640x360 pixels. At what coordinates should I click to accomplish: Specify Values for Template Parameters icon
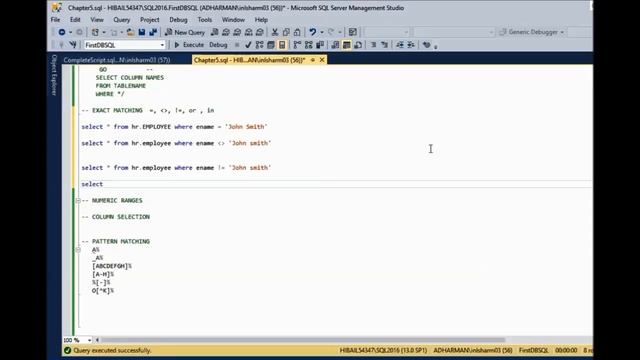427,45
